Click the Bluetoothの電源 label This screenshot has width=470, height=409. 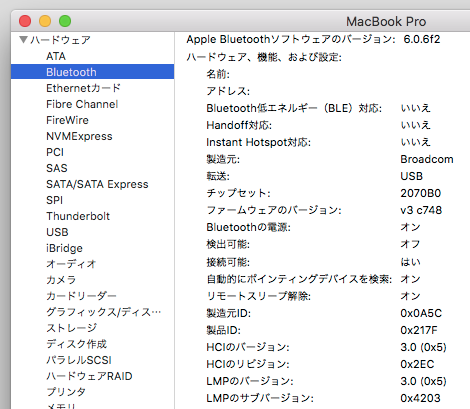coord(248,227)
